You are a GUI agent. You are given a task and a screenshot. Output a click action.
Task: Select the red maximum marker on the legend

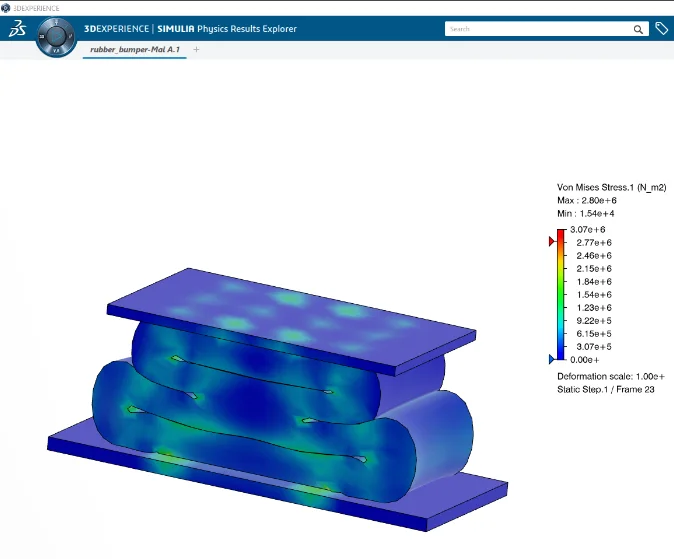tap(551, 242)
